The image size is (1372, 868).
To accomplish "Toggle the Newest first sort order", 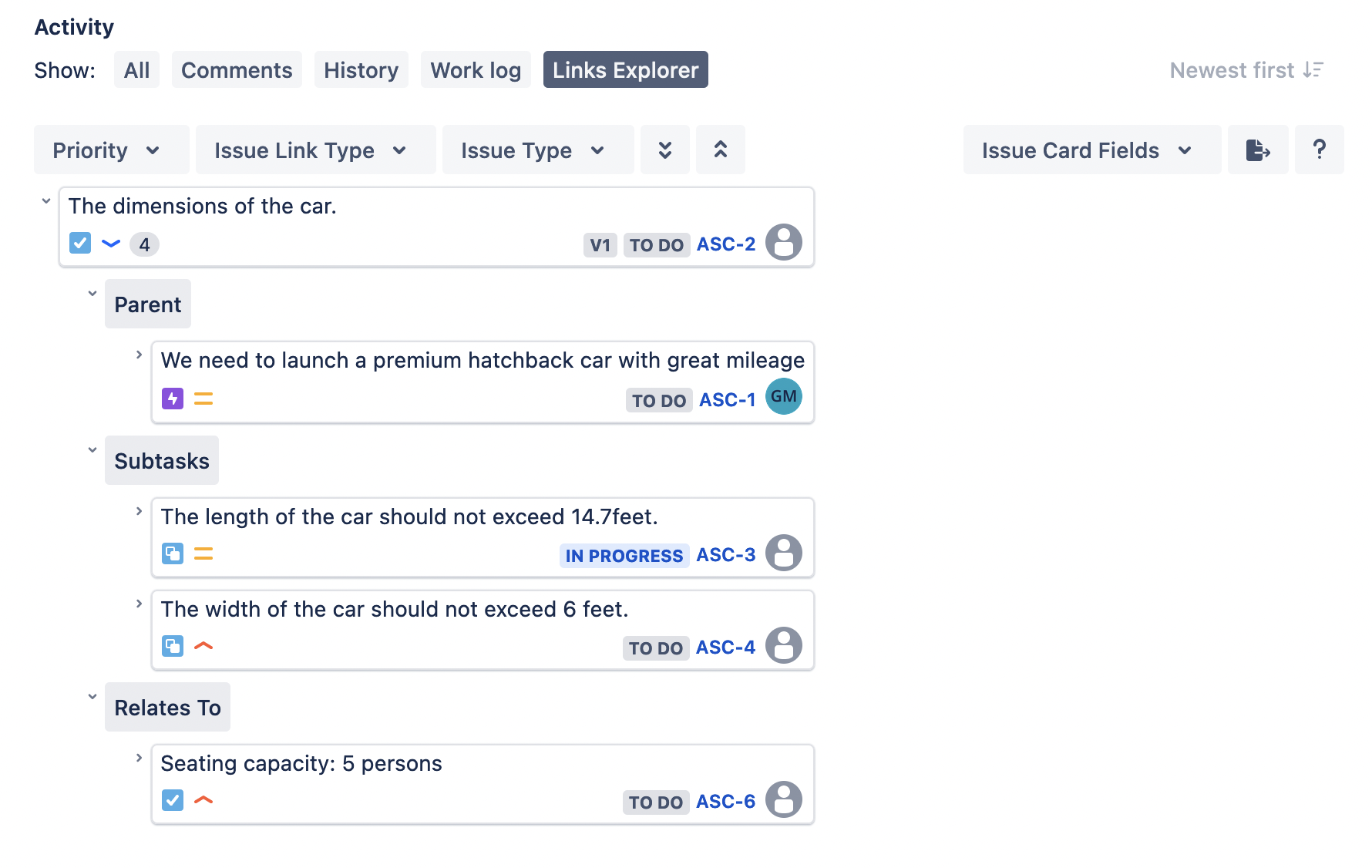I will [1246, 70].
